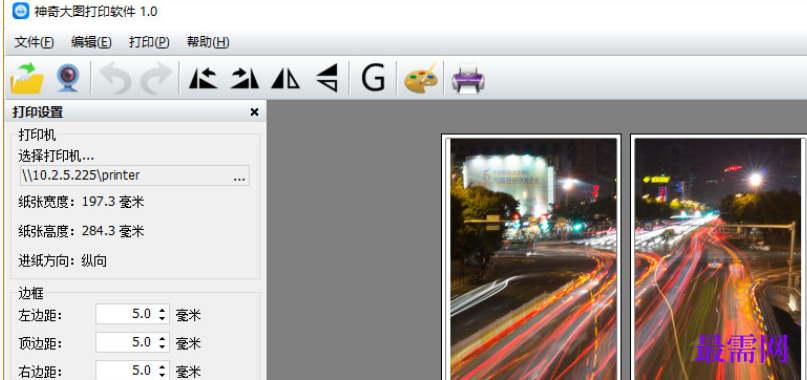The height and width of the screenshot is (380, 807).
Task: Click the 右边距 spinner arrows
Action: (x=163, y=371)
